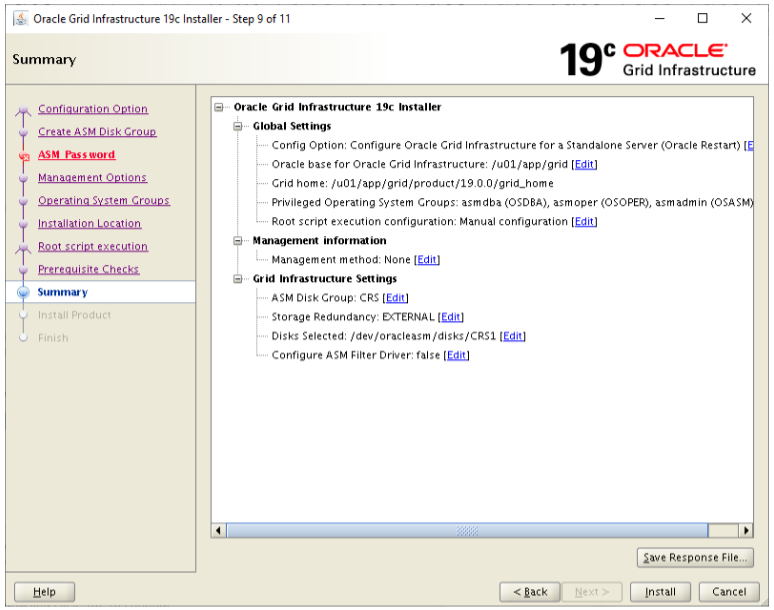This screenshot has width=774, height=610.
Task: Go to the Configuration Option step
Action: [93, 109]
